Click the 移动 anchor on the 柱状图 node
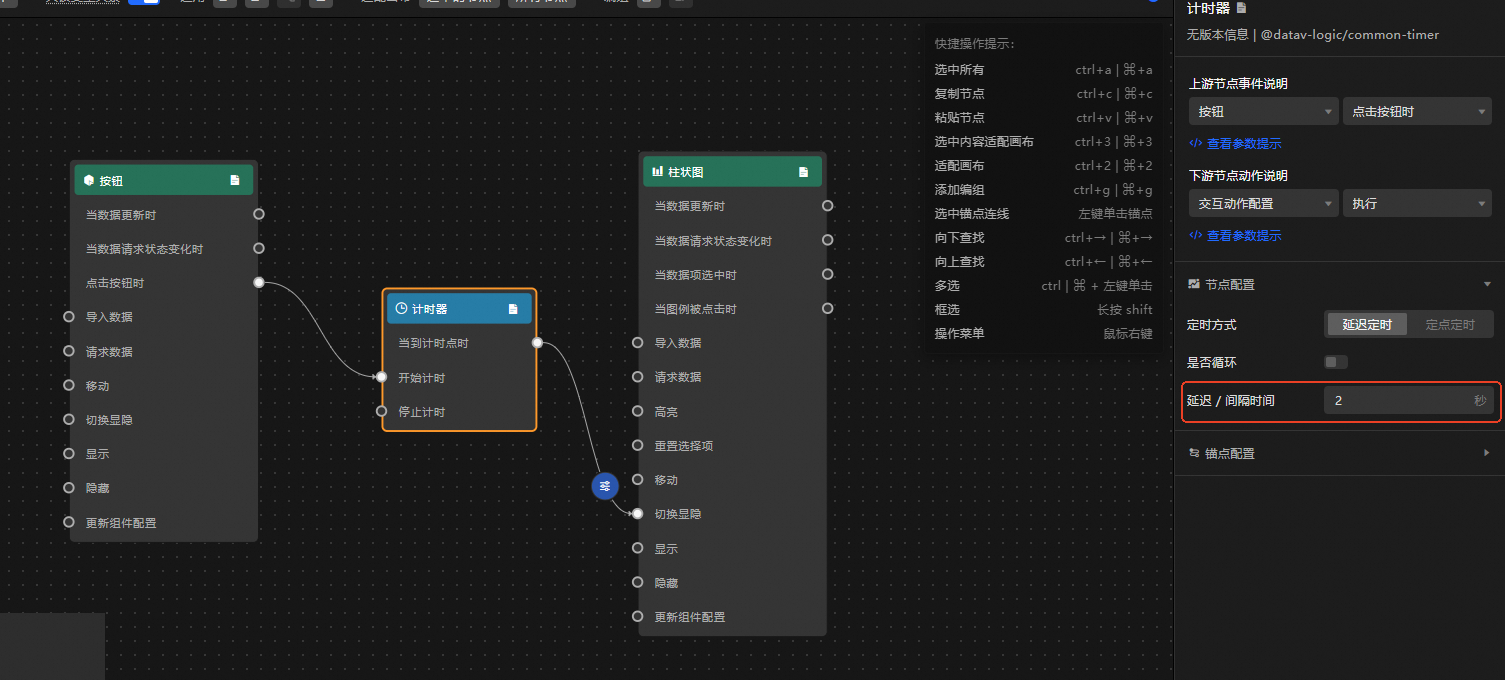Screen dimensions: 1505x680 tap(638, 479)
